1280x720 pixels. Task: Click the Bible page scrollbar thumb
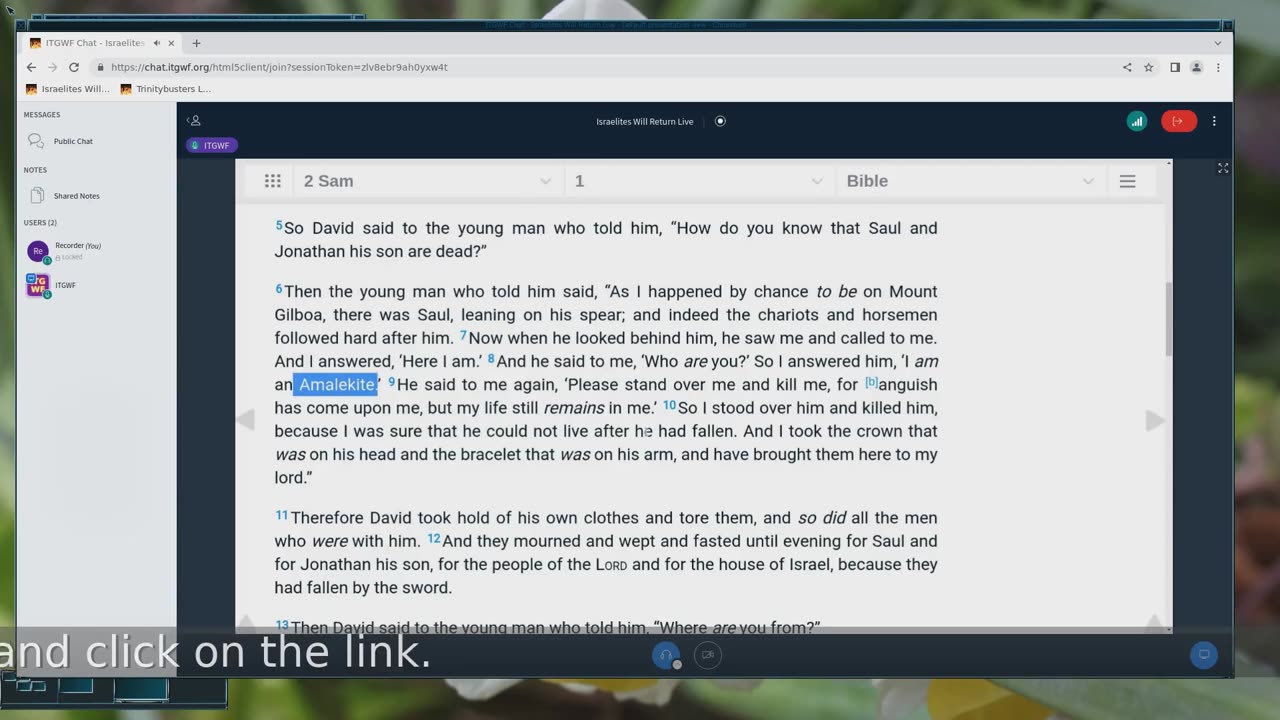[x=1168, y=318]
